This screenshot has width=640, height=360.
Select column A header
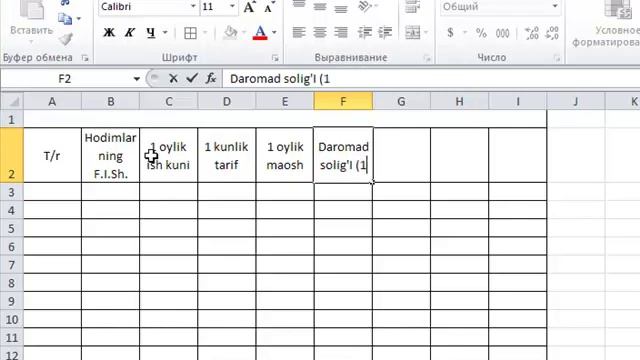pos(52,102)
